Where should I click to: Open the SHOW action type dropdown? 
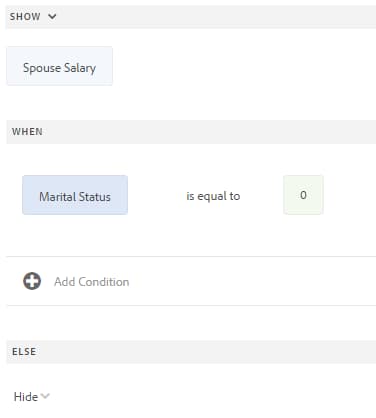tap(33, 16)
